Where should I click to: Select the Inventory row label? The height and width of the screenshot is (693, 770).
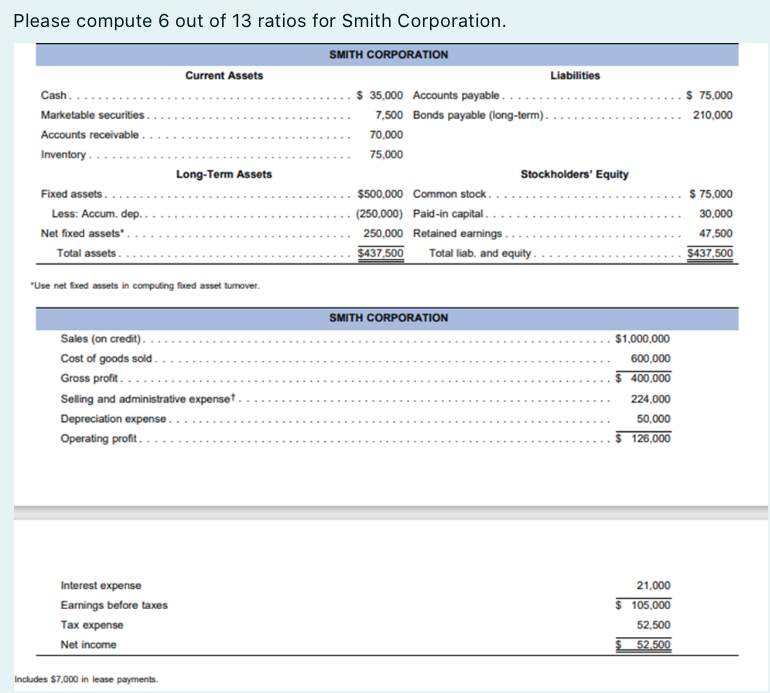[63, 155]
